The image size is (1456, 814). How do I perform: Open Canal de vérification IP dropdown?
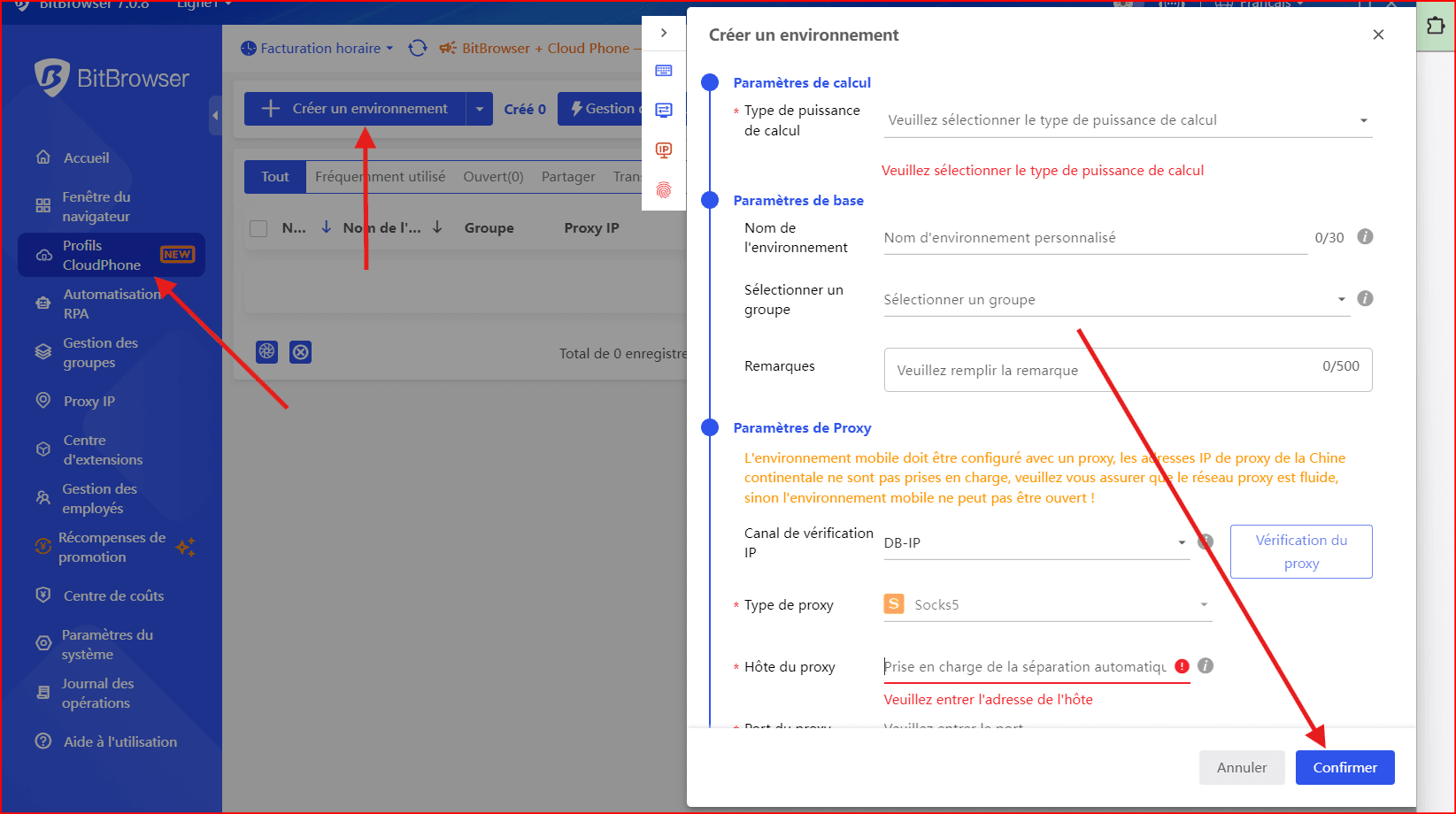(x=1037, y=542)
